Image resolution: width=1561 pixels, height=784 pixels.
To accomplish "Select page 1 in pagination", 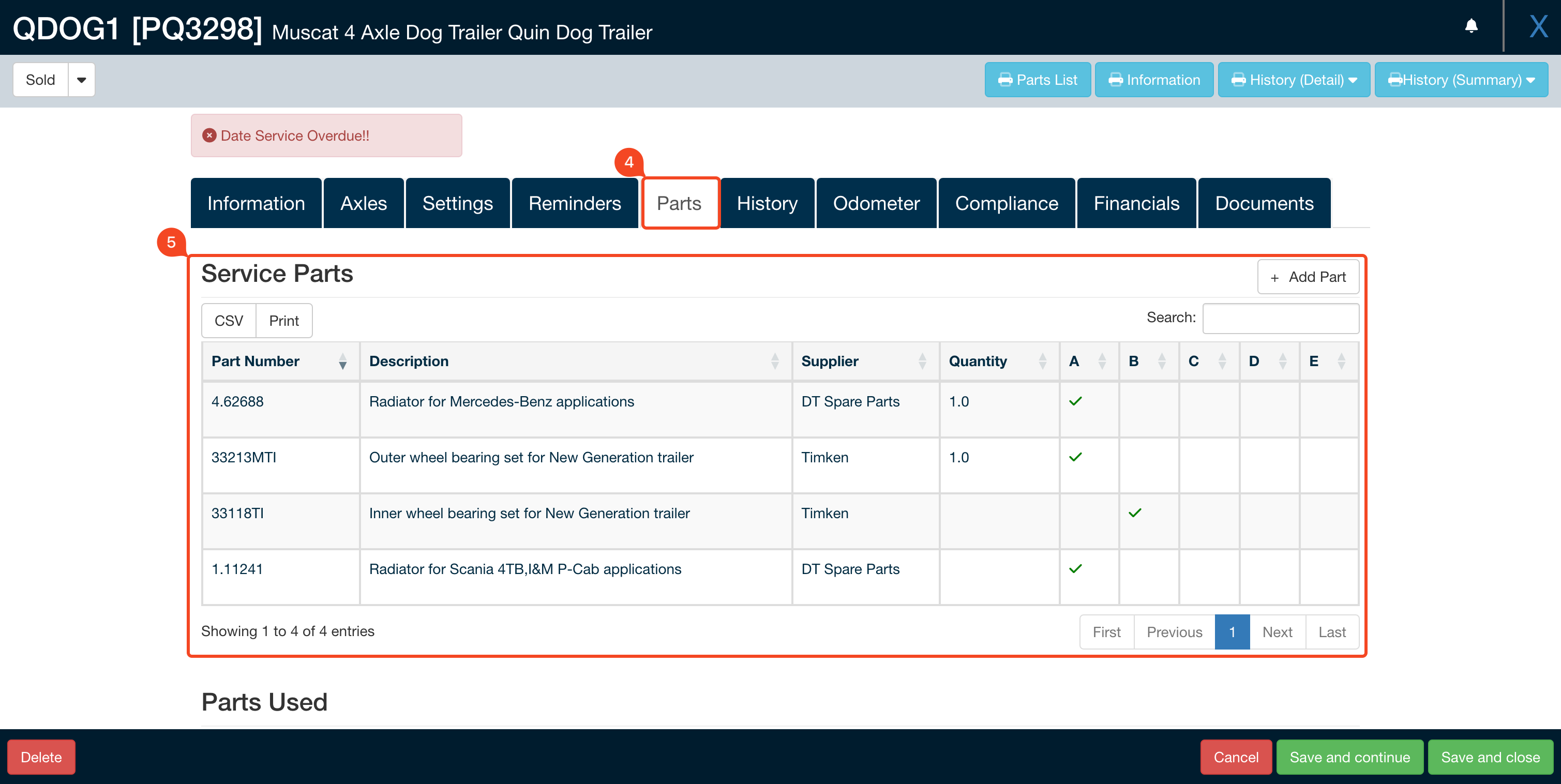I will click(x=1232, y=631).
